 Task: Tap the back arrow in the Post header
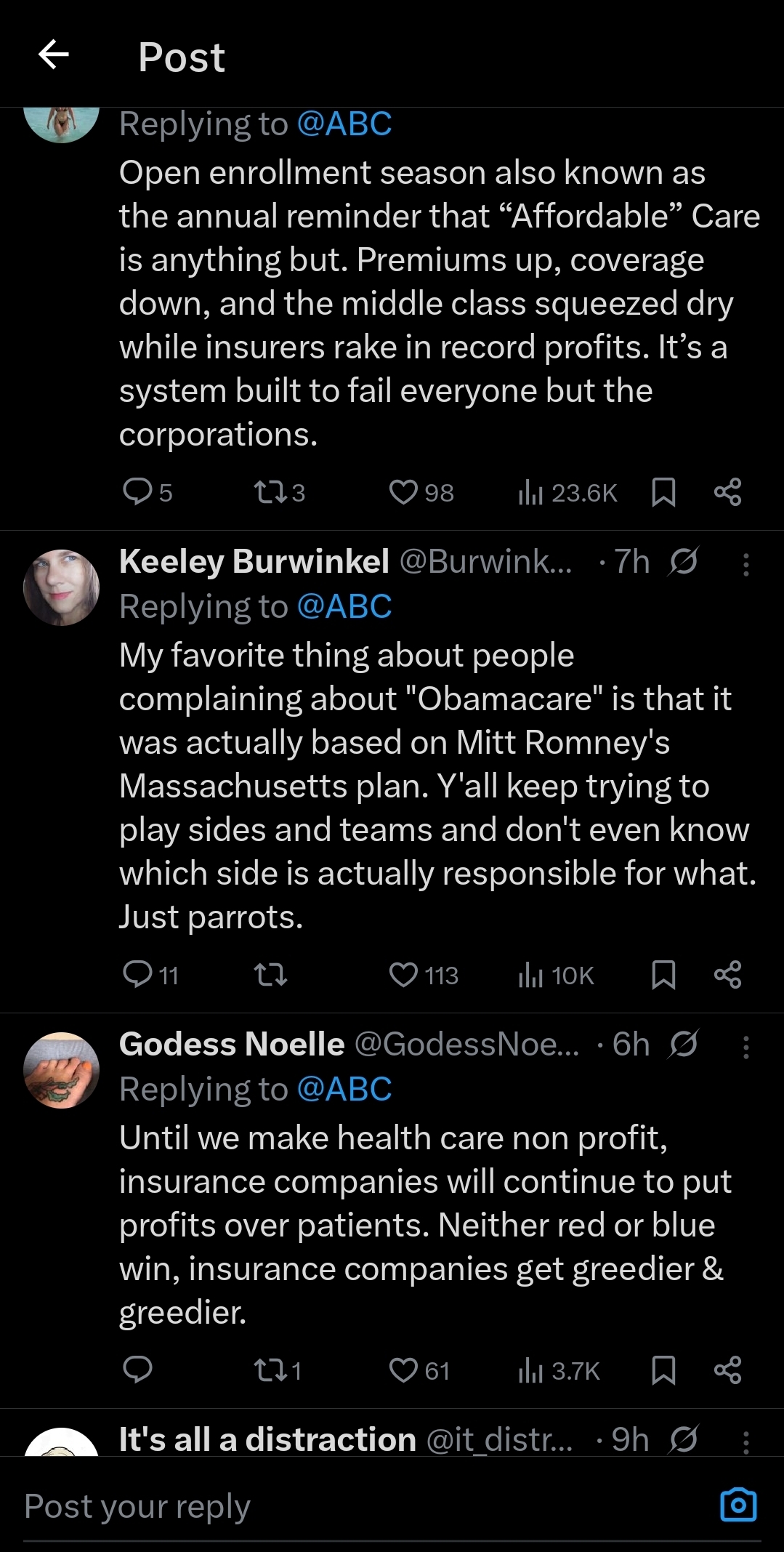point(54,55)
